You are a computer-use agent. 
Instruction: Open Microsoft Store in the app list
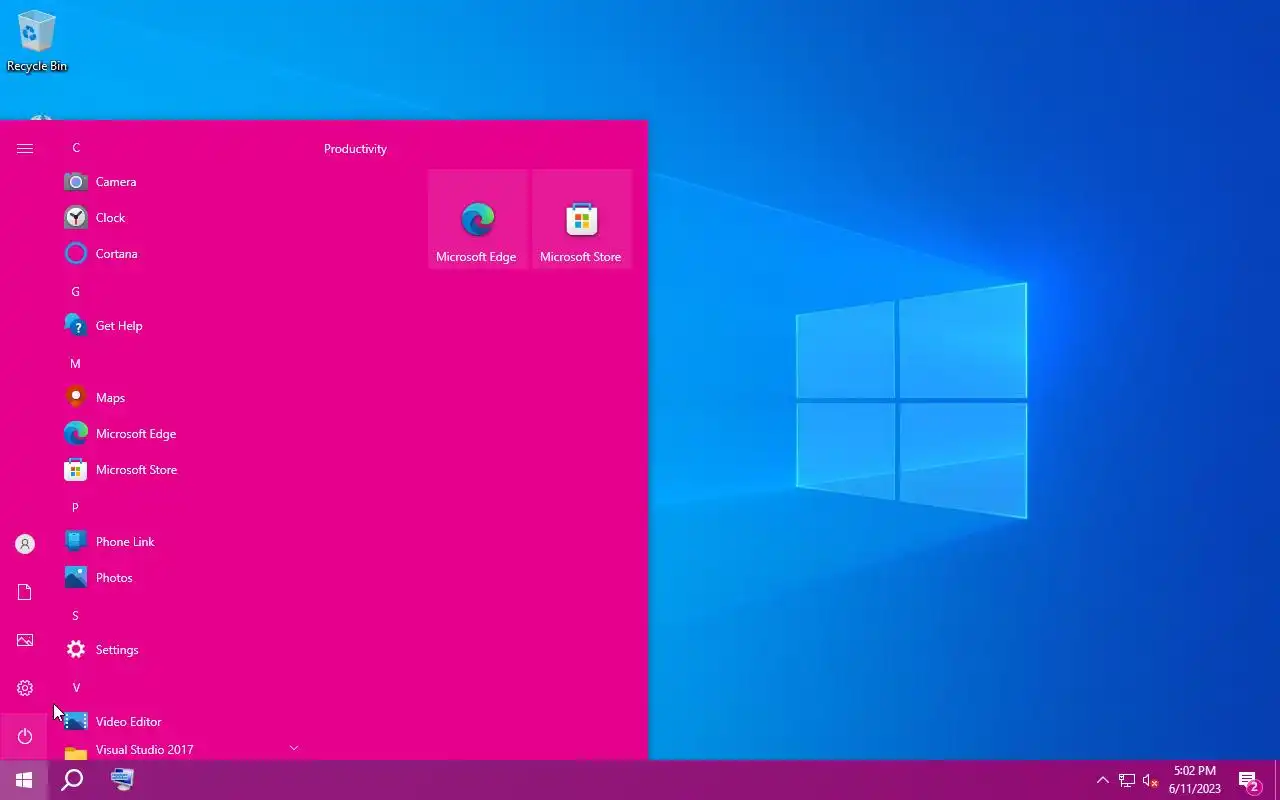(181, 470)
